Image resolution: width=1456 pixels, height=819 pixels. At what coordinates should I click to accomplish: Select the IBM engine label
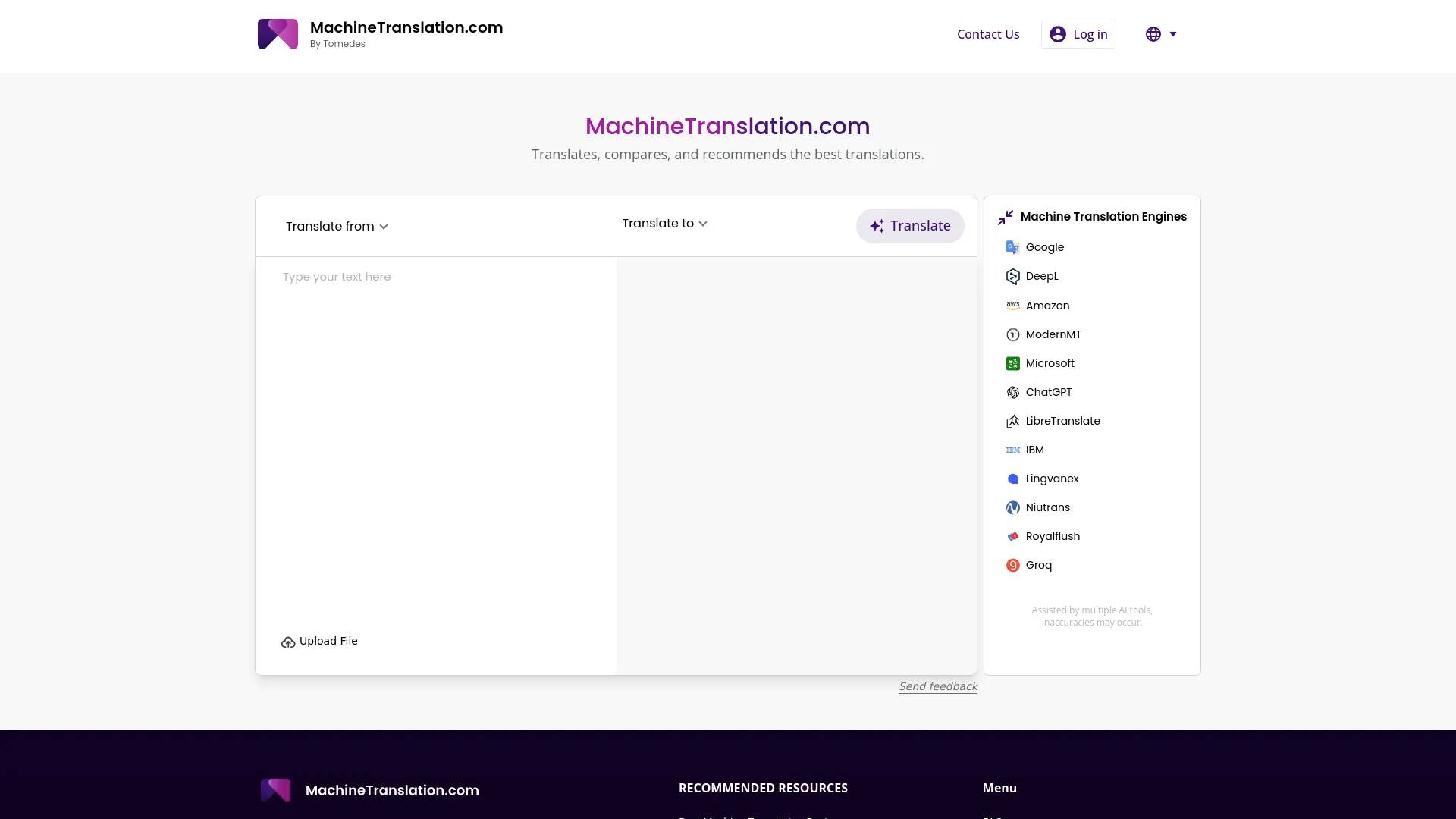[1034, 450]
